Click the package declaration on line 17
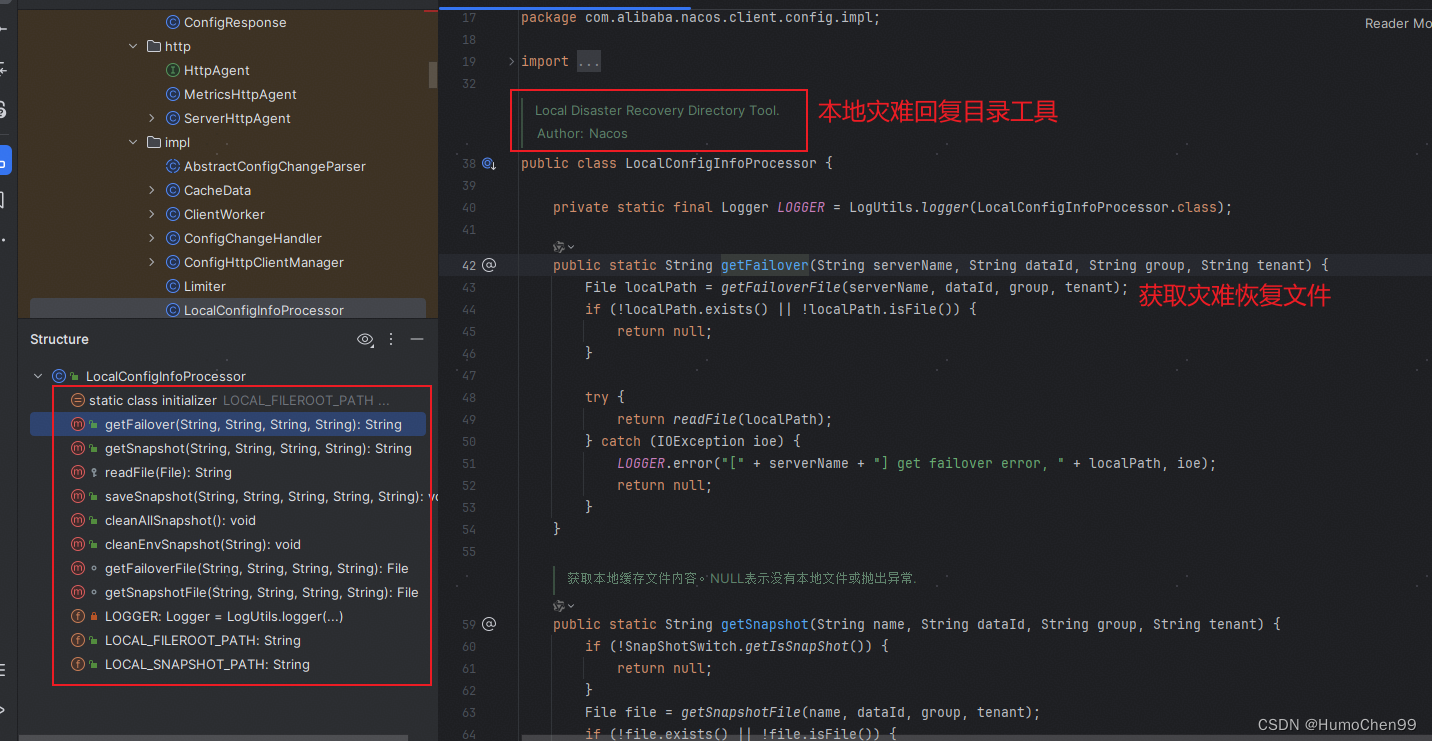This screenshot has width=1432, height=741. tap(700, 18)
